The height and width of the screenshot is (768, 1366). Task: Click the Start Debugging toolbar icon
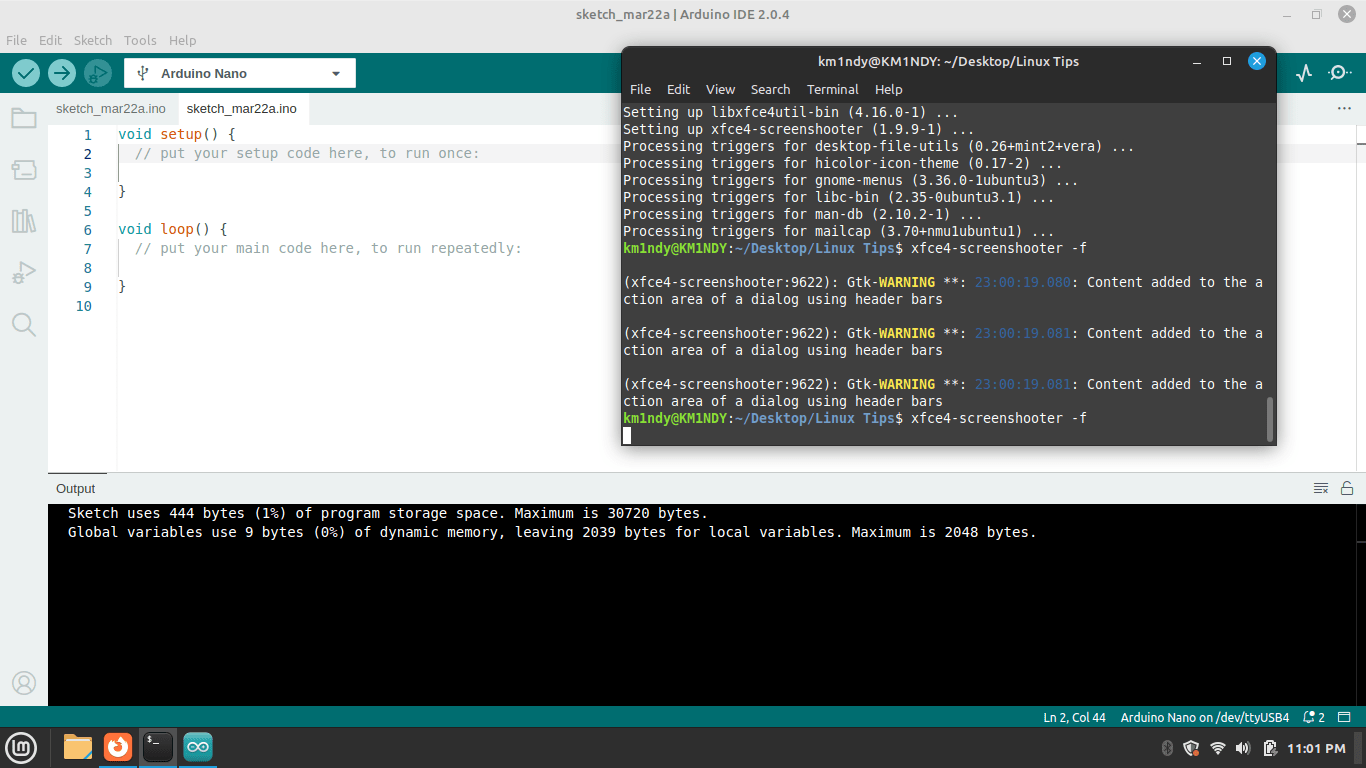point(97,73)
